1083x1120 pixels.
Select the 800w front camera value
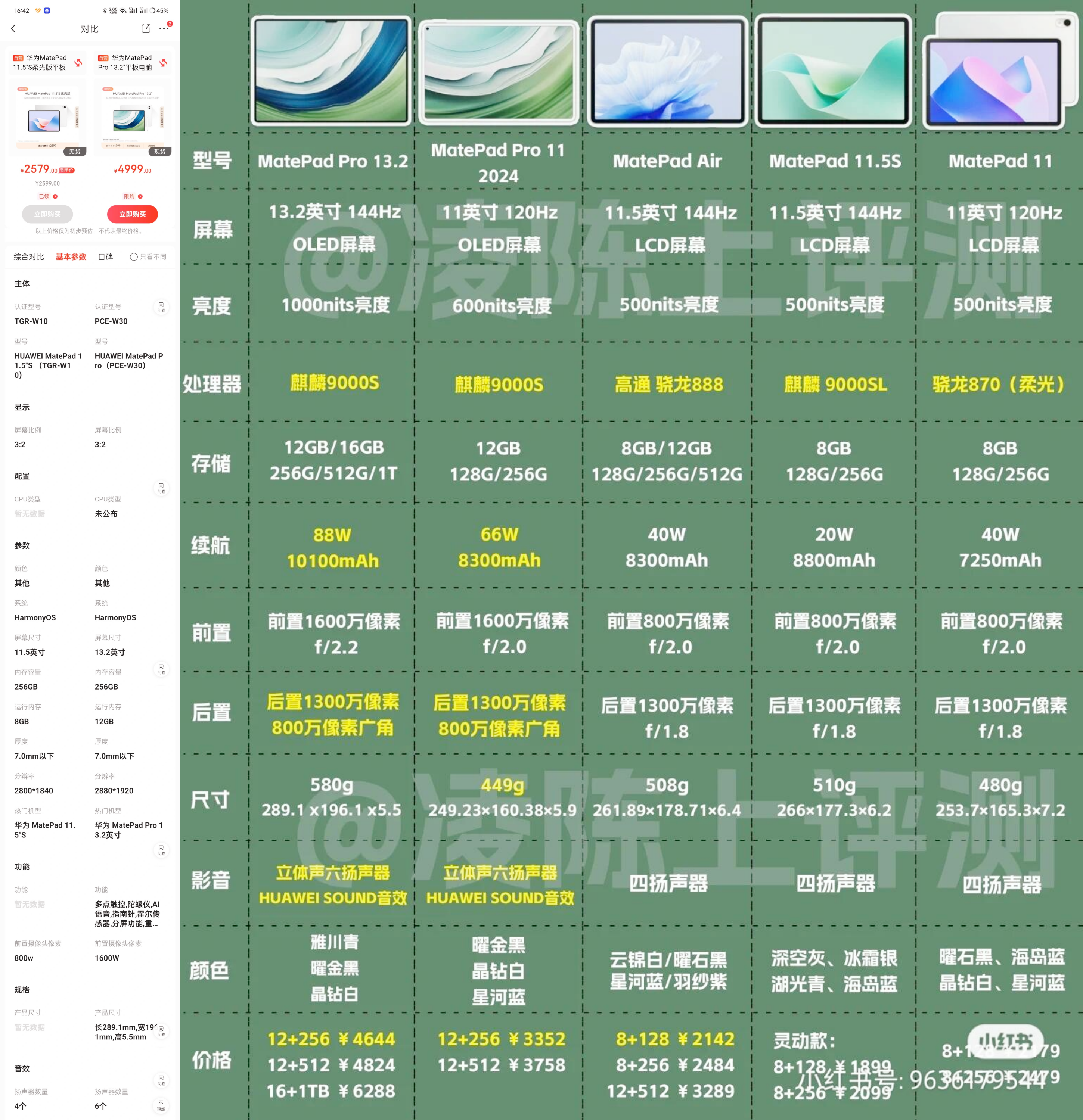(24, 958)
